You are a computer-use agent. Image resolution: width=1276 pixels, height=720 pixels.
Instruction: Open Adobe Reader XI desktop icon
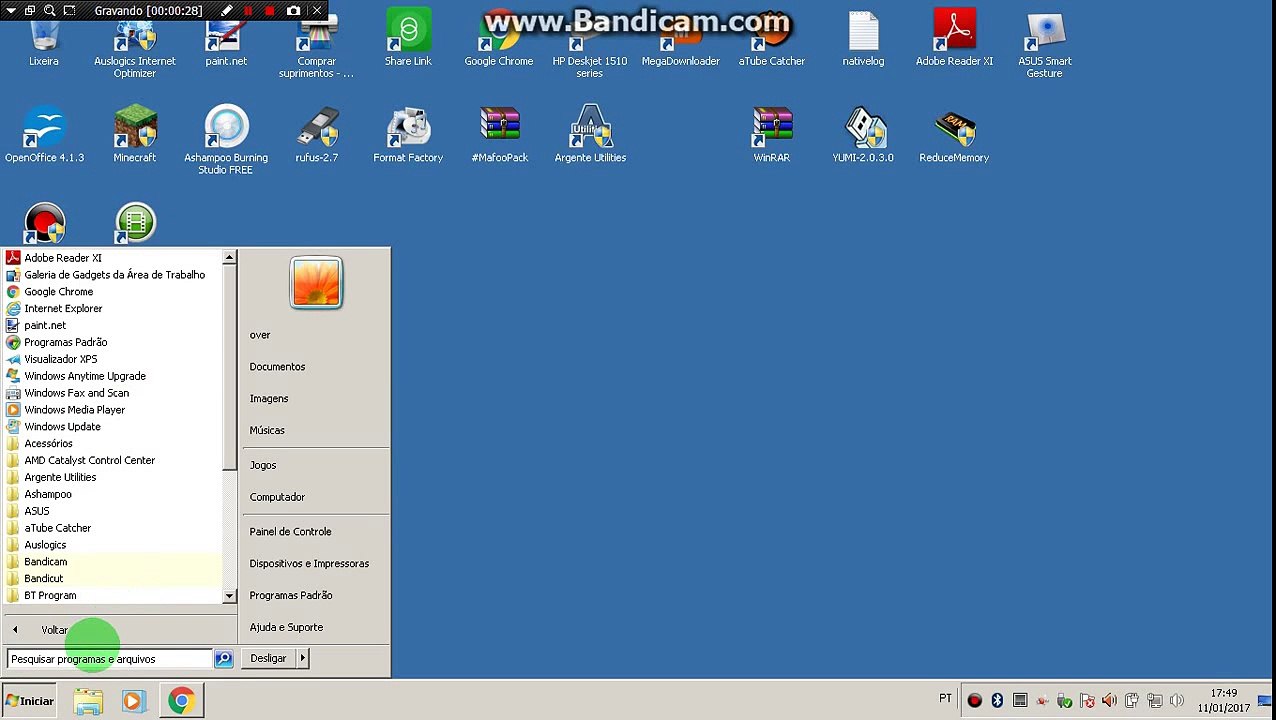point(954,38)
